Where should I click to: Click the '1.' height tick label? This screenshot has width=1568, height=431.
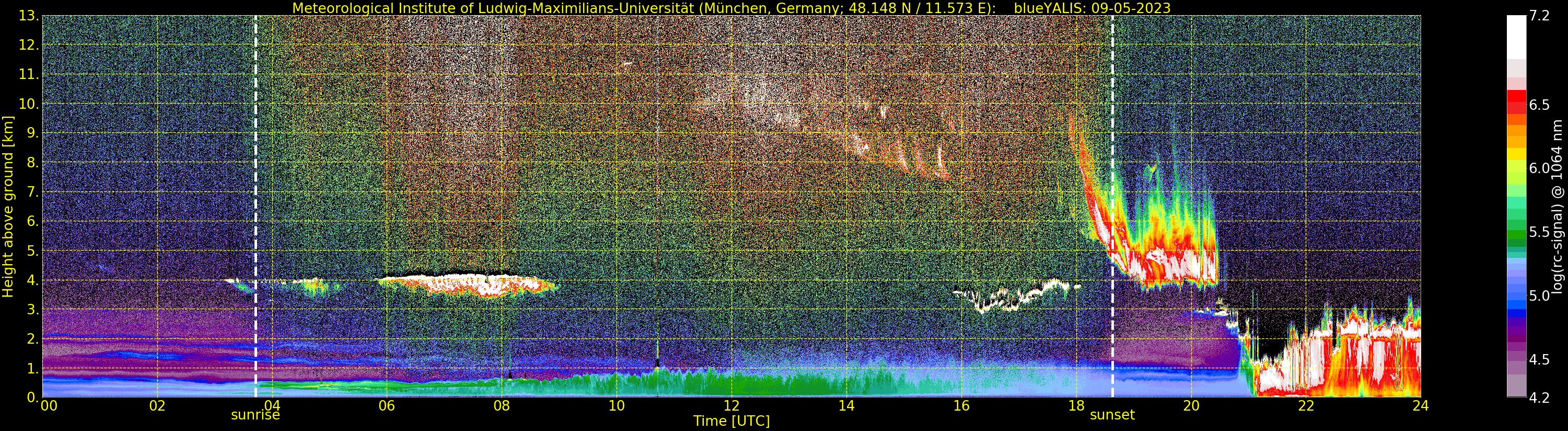[33, 368]
